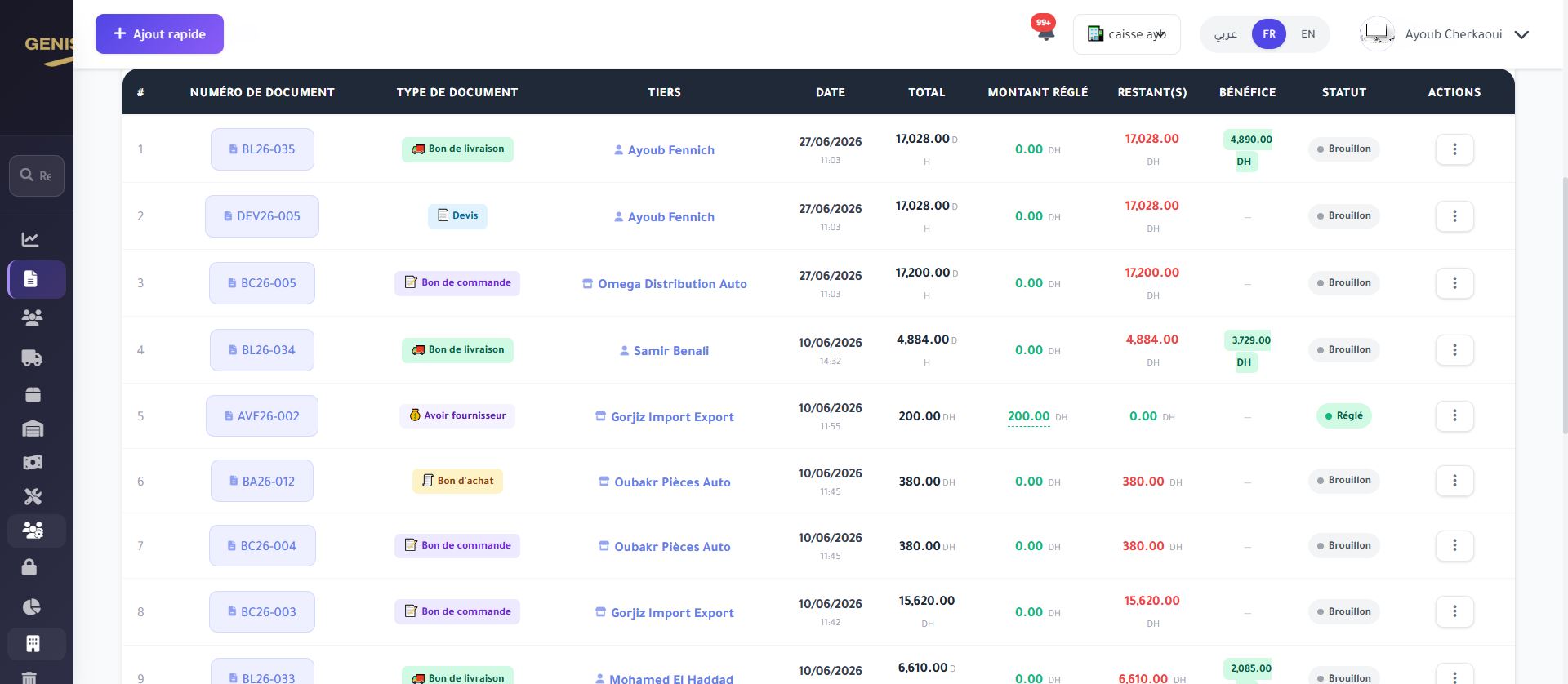Click the 3,729.00 DH bénéfice badge

pyautogui.click(x=1248, y=351)
